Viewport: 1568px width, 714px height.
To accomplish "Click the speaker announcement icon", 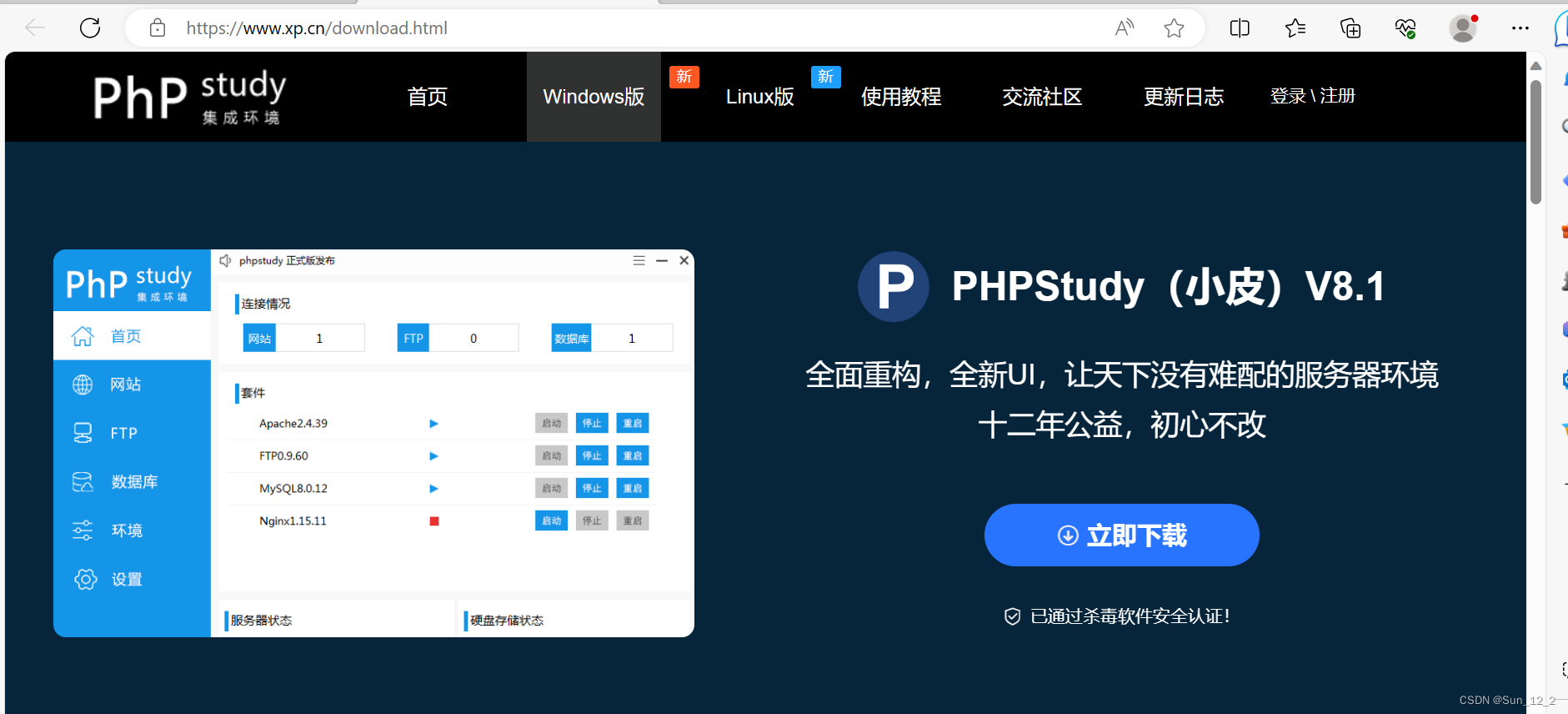I will 225,261.
